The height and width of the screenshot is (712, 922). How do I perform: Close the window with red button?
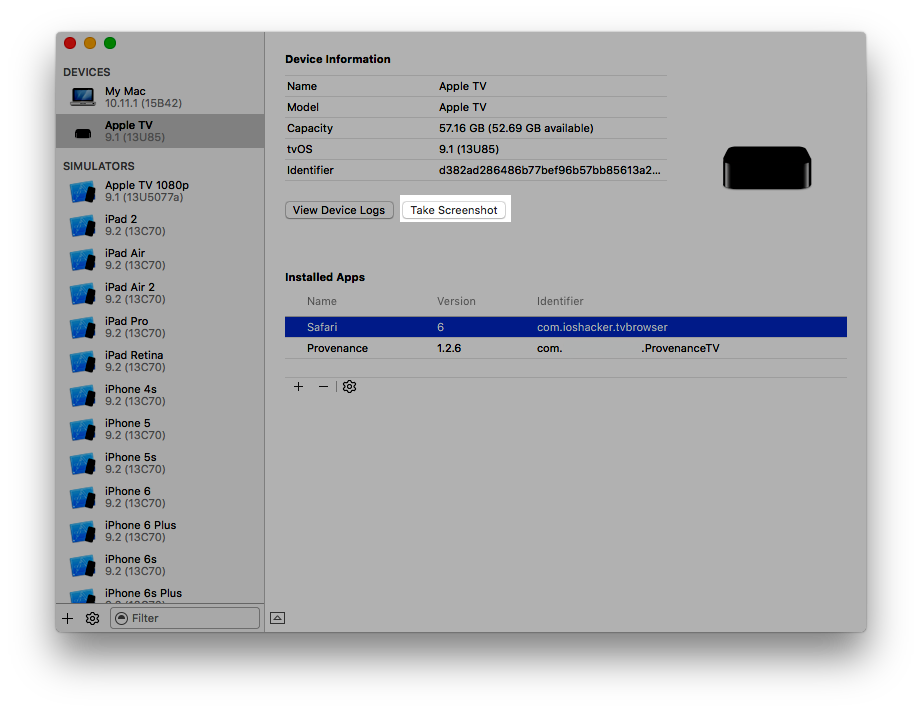(70, 43)
